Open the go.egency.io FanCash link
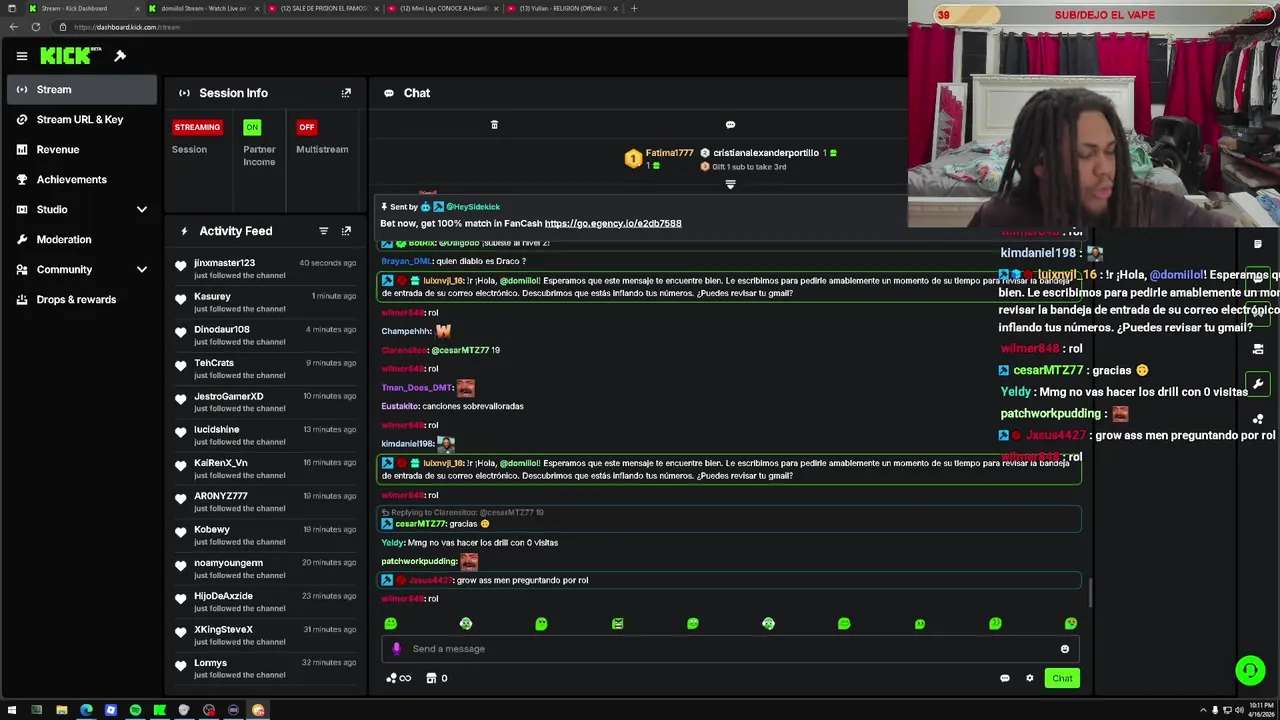The height and width of the screenshot is (720, 1280). (613, 224)
